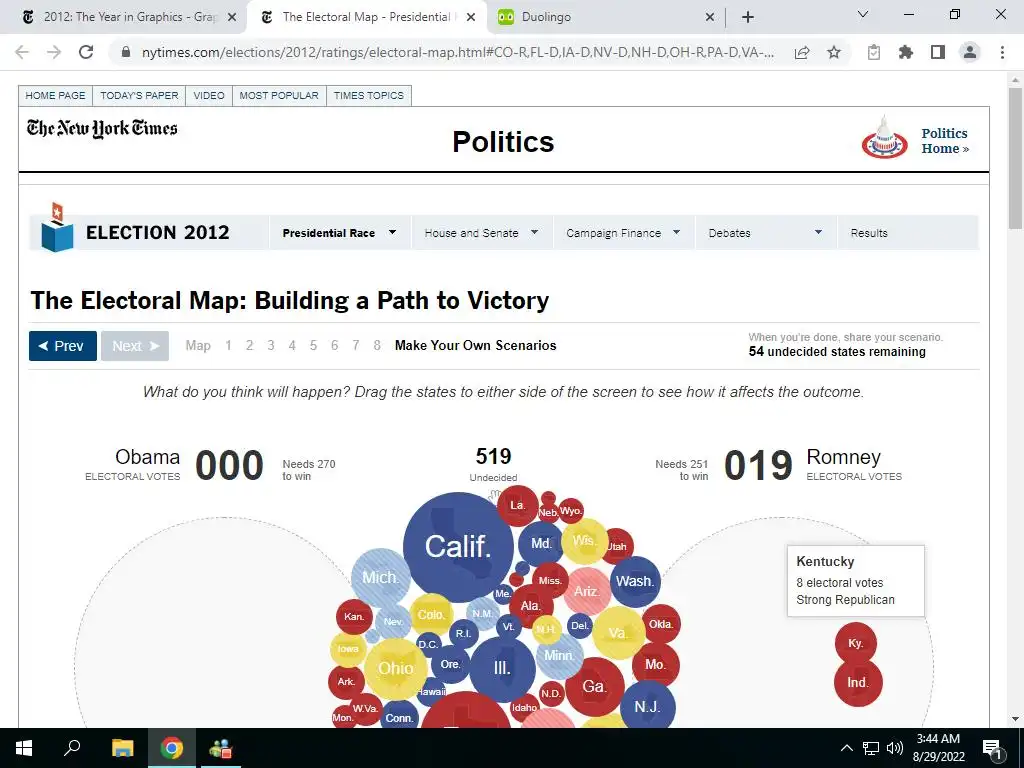Click the Prev button

click(x=63, y=346)
